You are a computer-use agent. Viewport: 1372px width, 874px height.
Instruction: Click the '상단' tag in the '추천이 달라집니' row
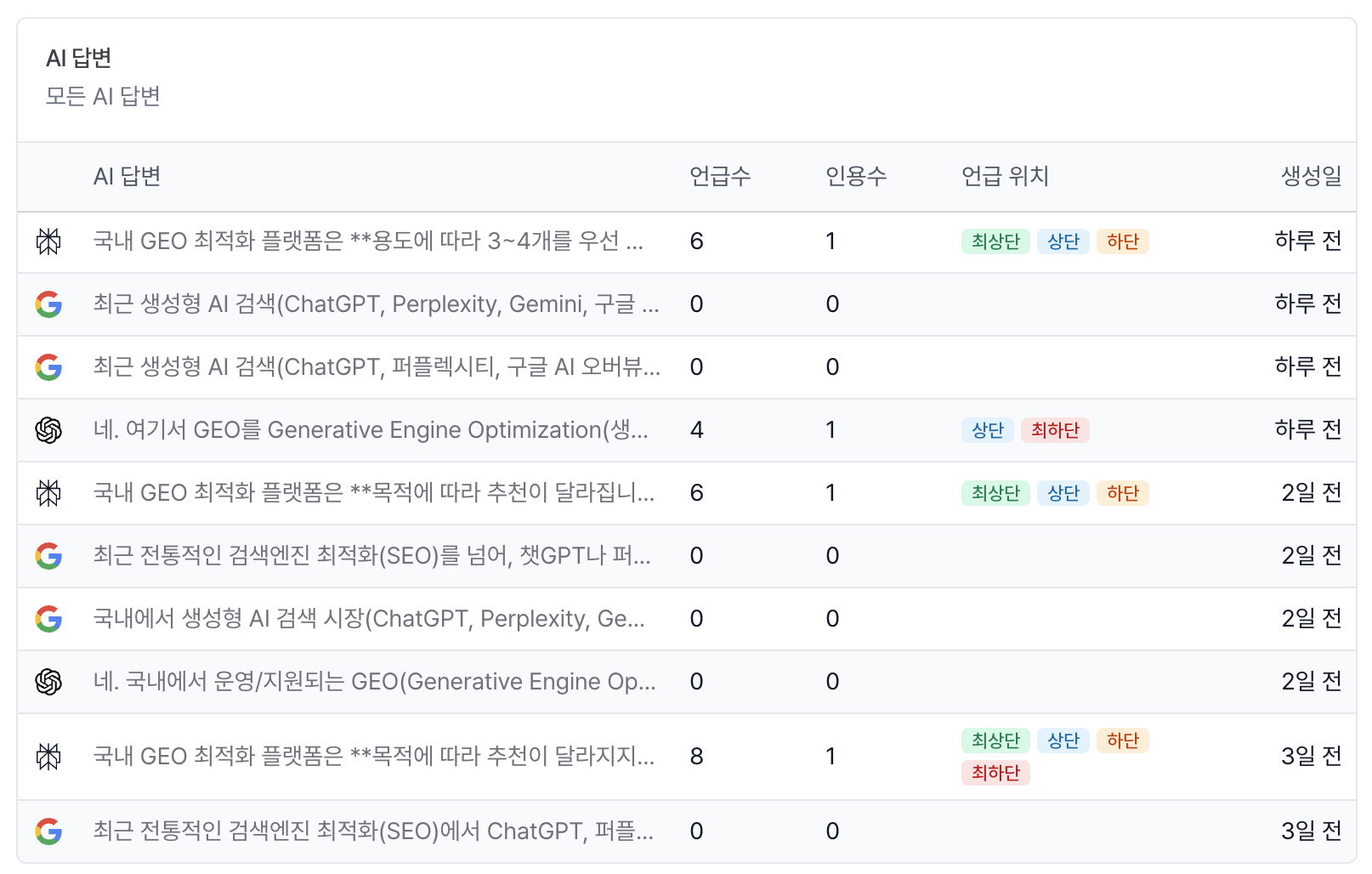coord(1063,493)
